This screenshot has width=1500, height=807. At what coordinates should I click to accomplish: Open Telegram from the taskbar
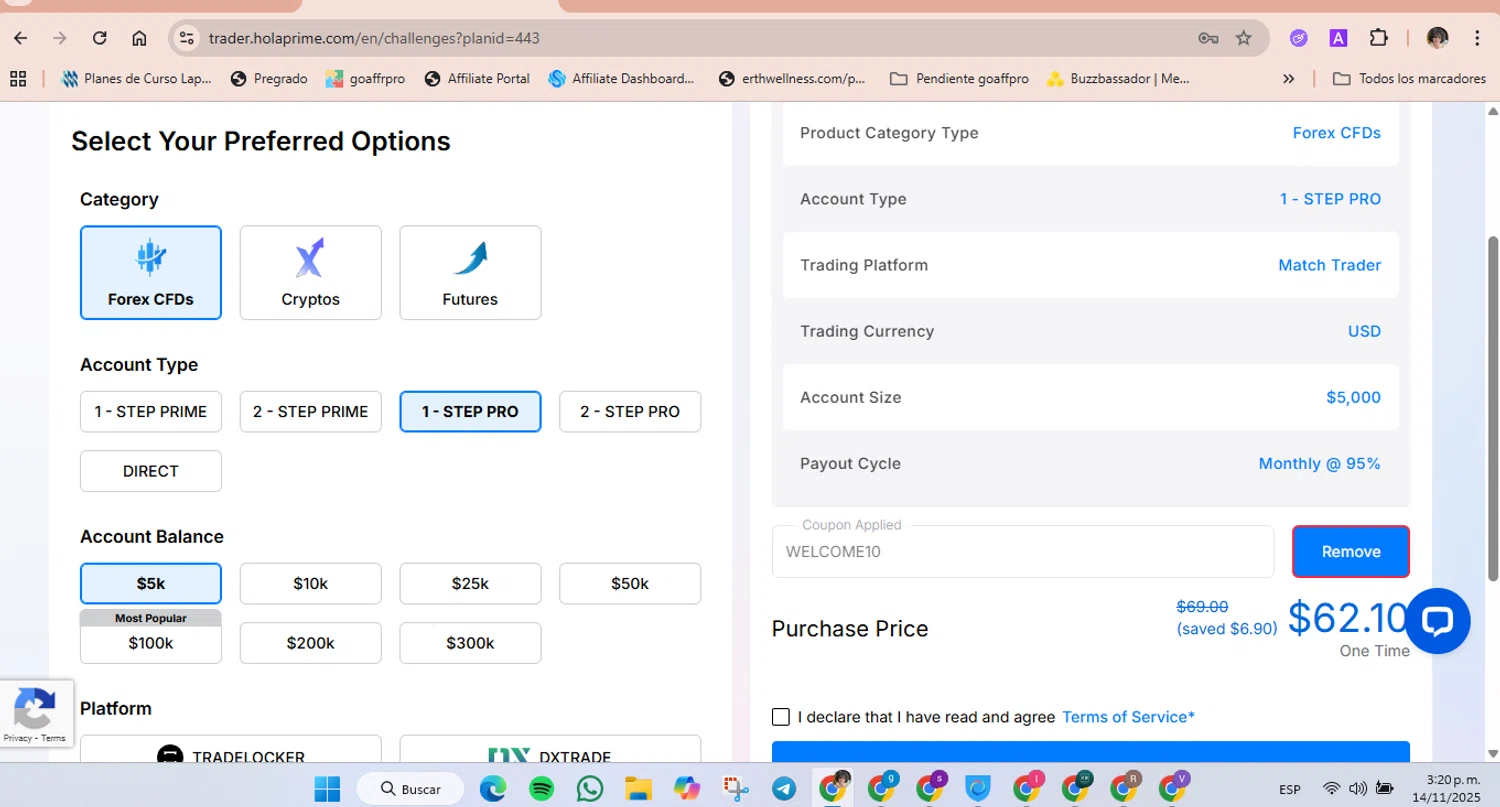[x=785, y=789]
